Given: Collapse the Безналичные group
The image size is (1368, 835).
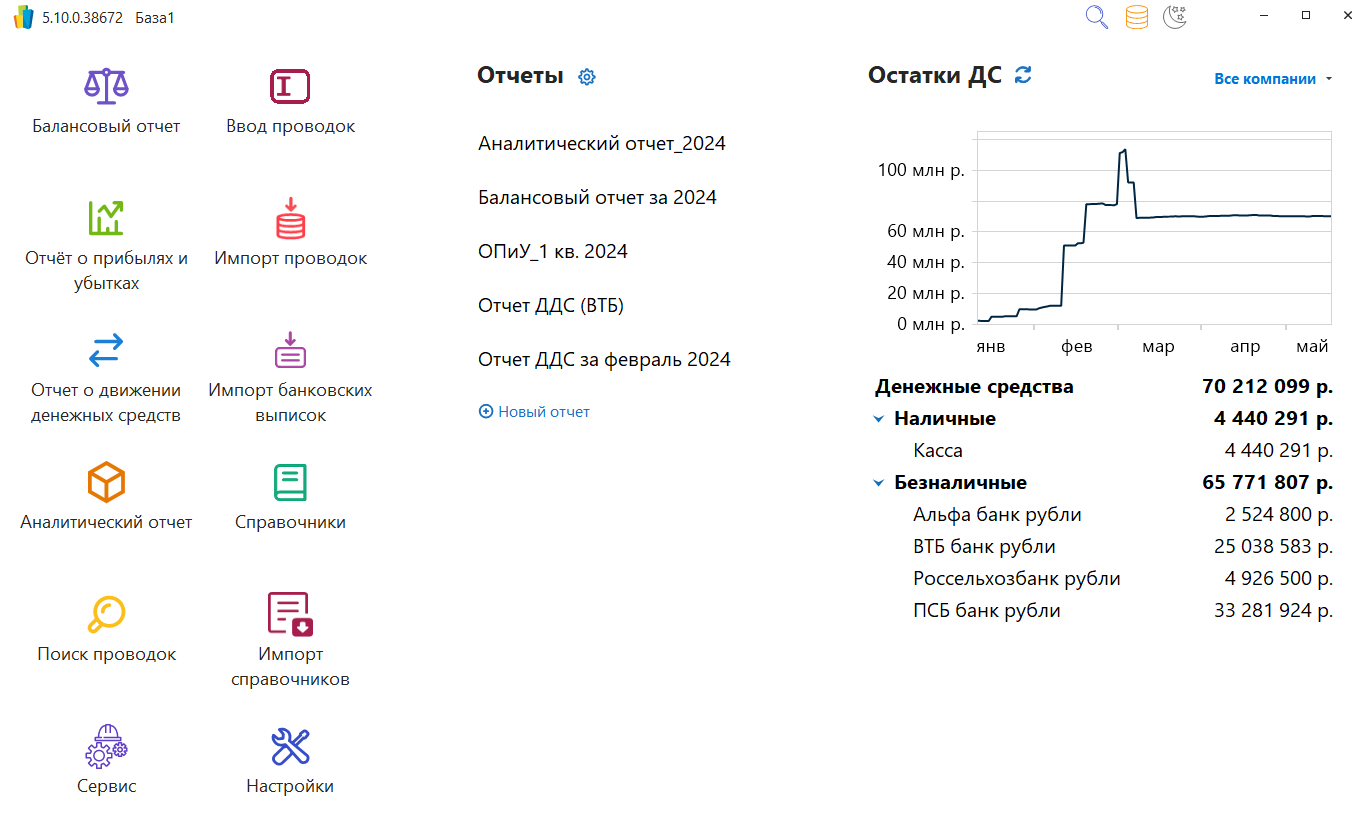Looking at the screenshot, I should point(879,483).
